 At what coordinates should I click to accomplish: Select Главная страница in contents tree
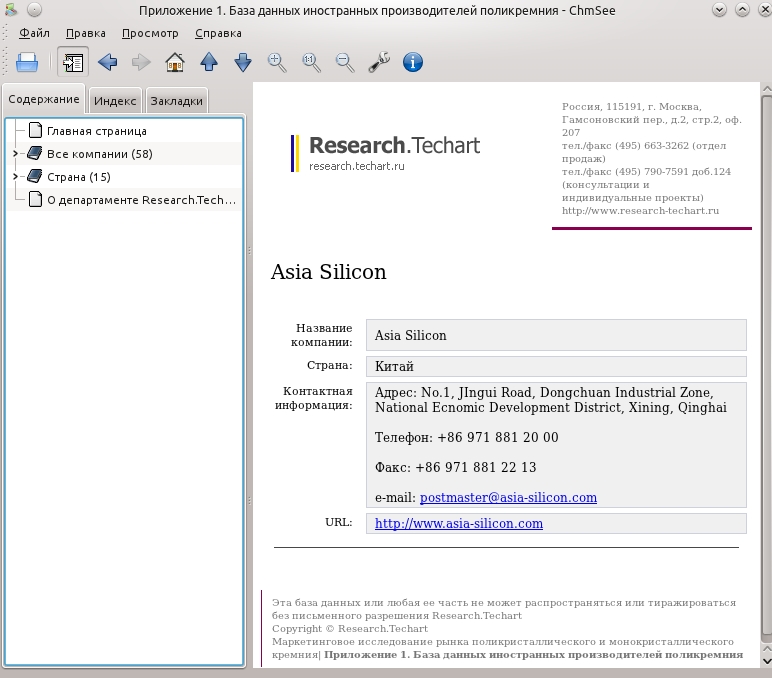coord(97,131)
